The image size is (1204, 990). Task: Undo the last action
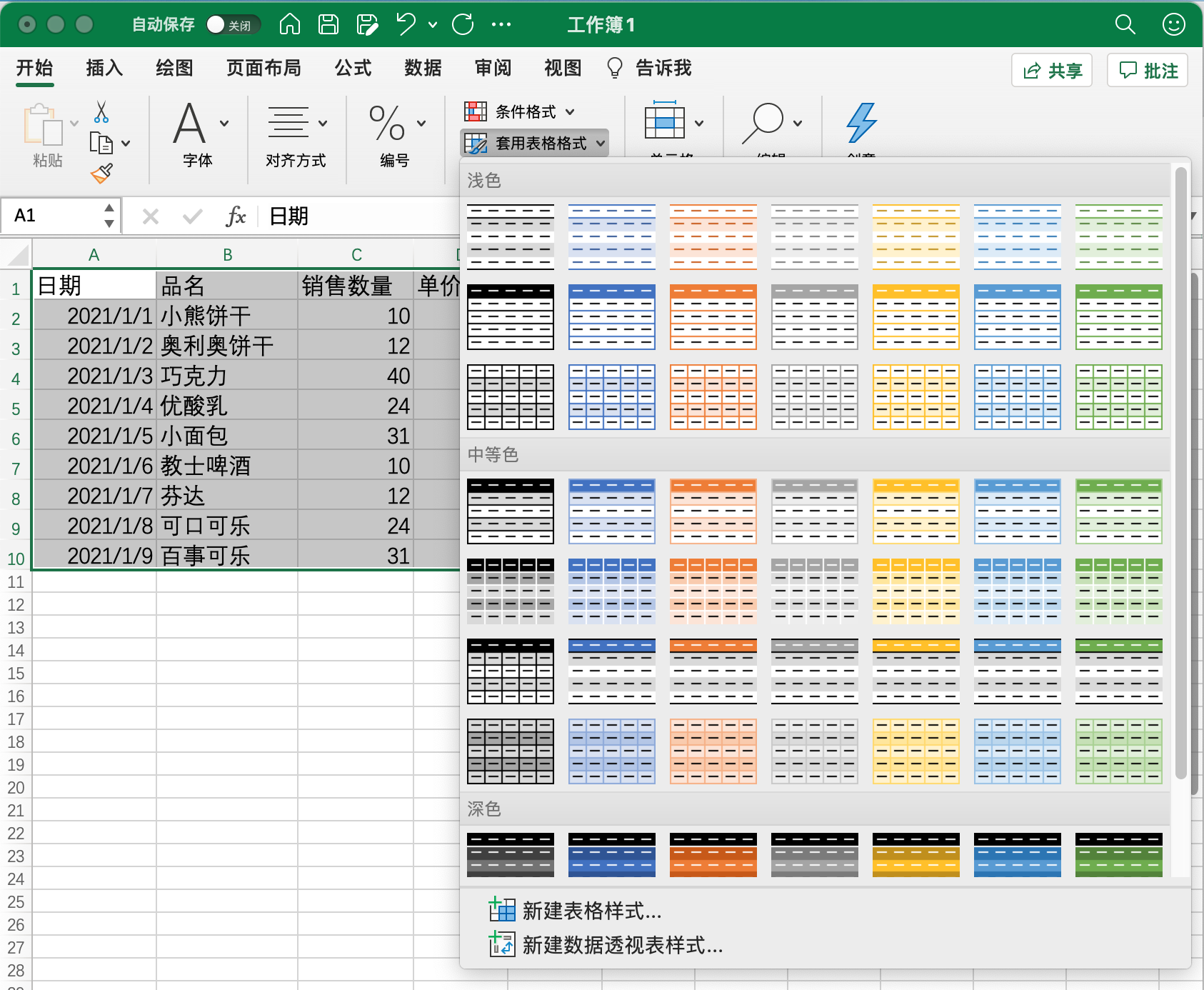406,24
